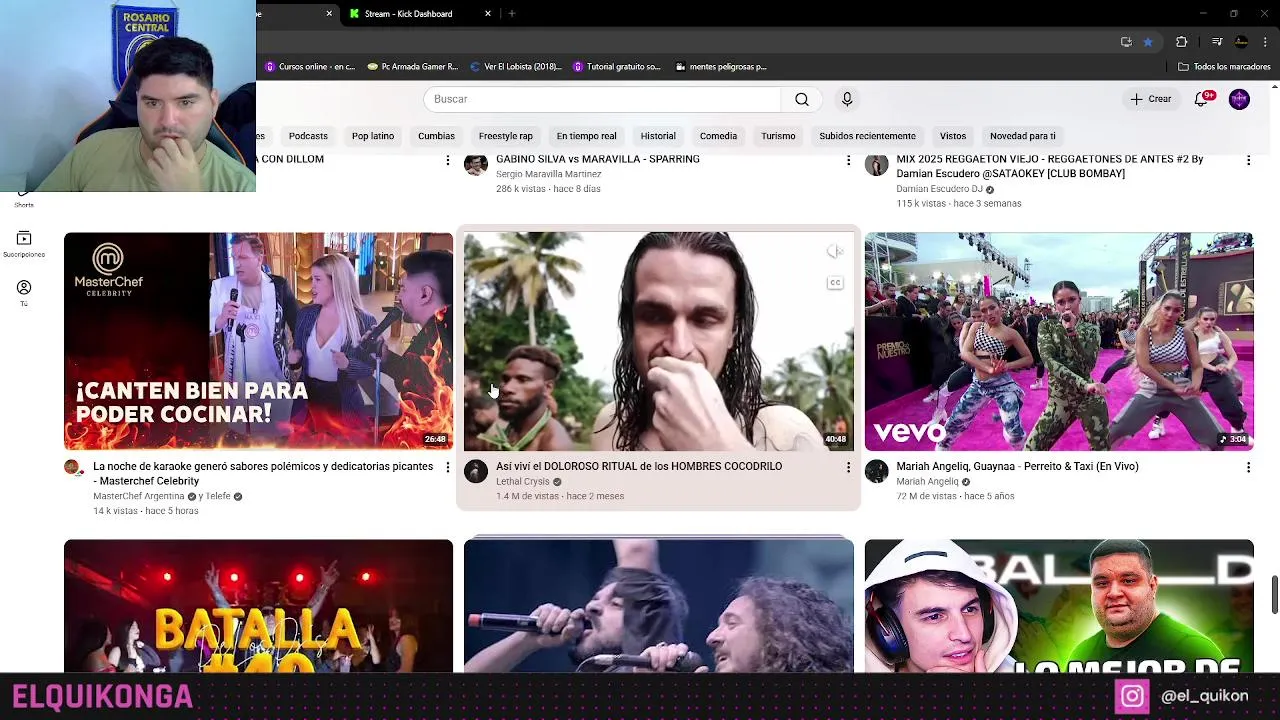Open the two singers concert thumbnail
The width and height of the screenshot is (1280, 720).
tap(659, 606)
